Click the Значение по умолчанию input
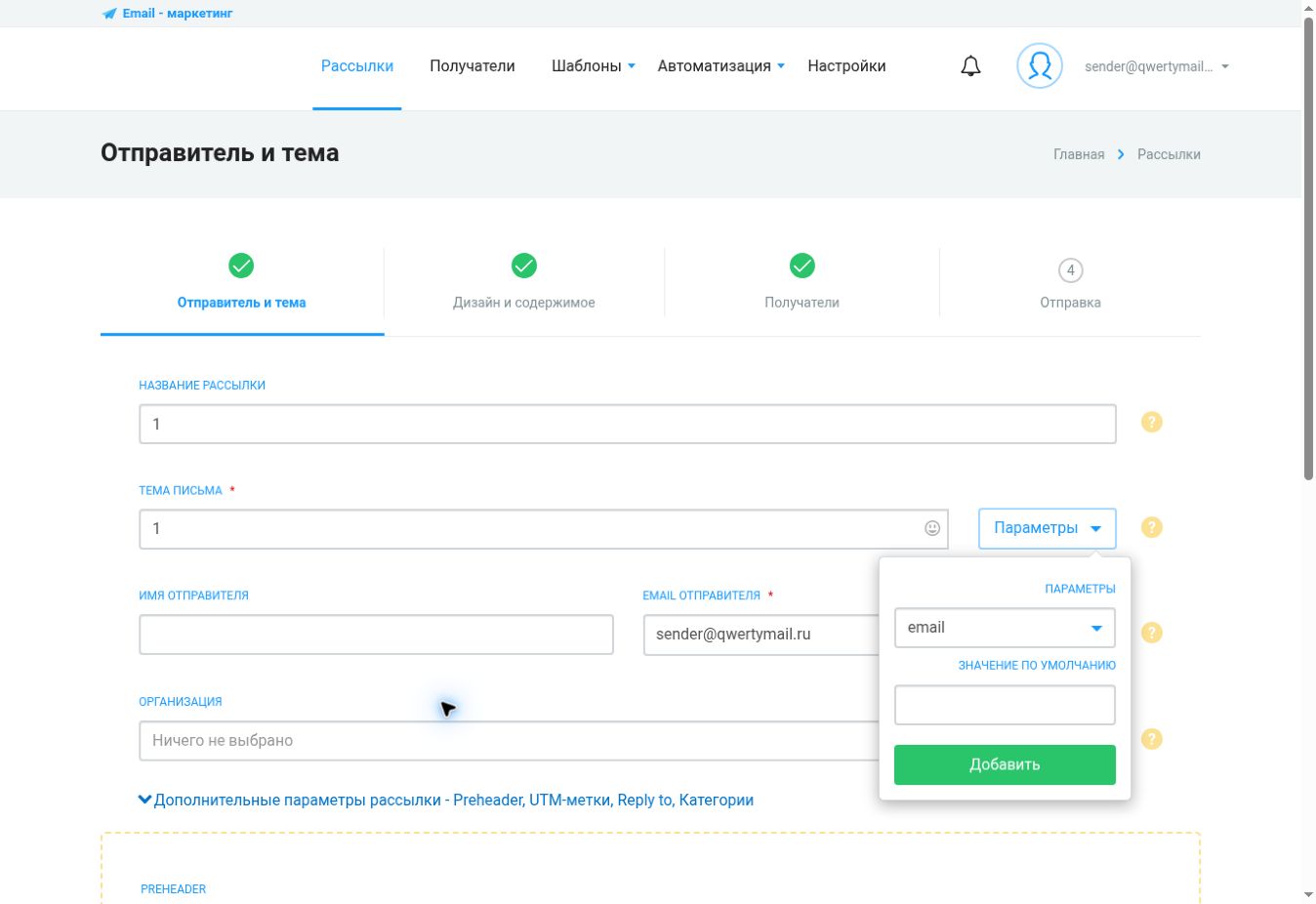1316x904 pixels. (x=1005, y=705)
